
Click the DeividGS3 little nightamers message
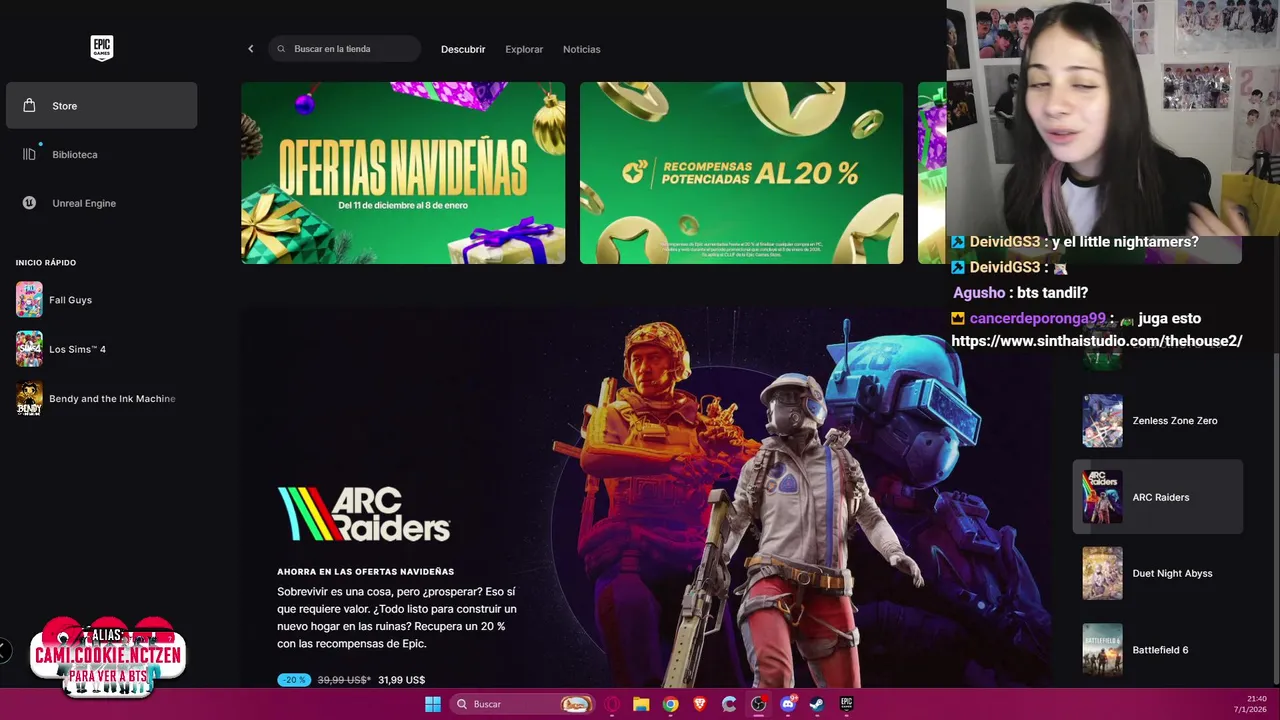pyautogui.click(x=1075, y=242)
